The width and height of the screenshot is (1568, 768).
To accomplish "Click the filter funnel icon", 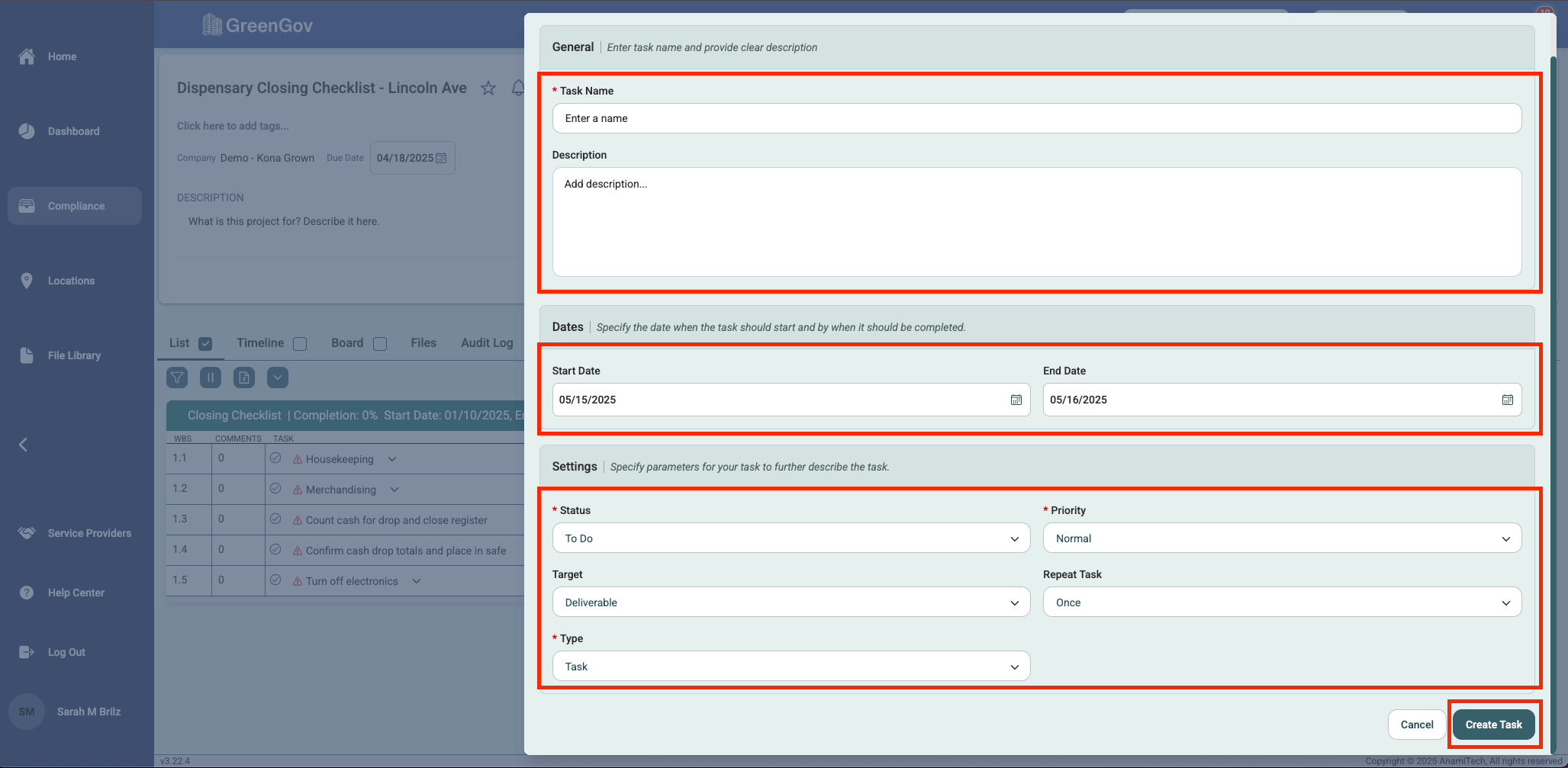I will click(177, 378).
